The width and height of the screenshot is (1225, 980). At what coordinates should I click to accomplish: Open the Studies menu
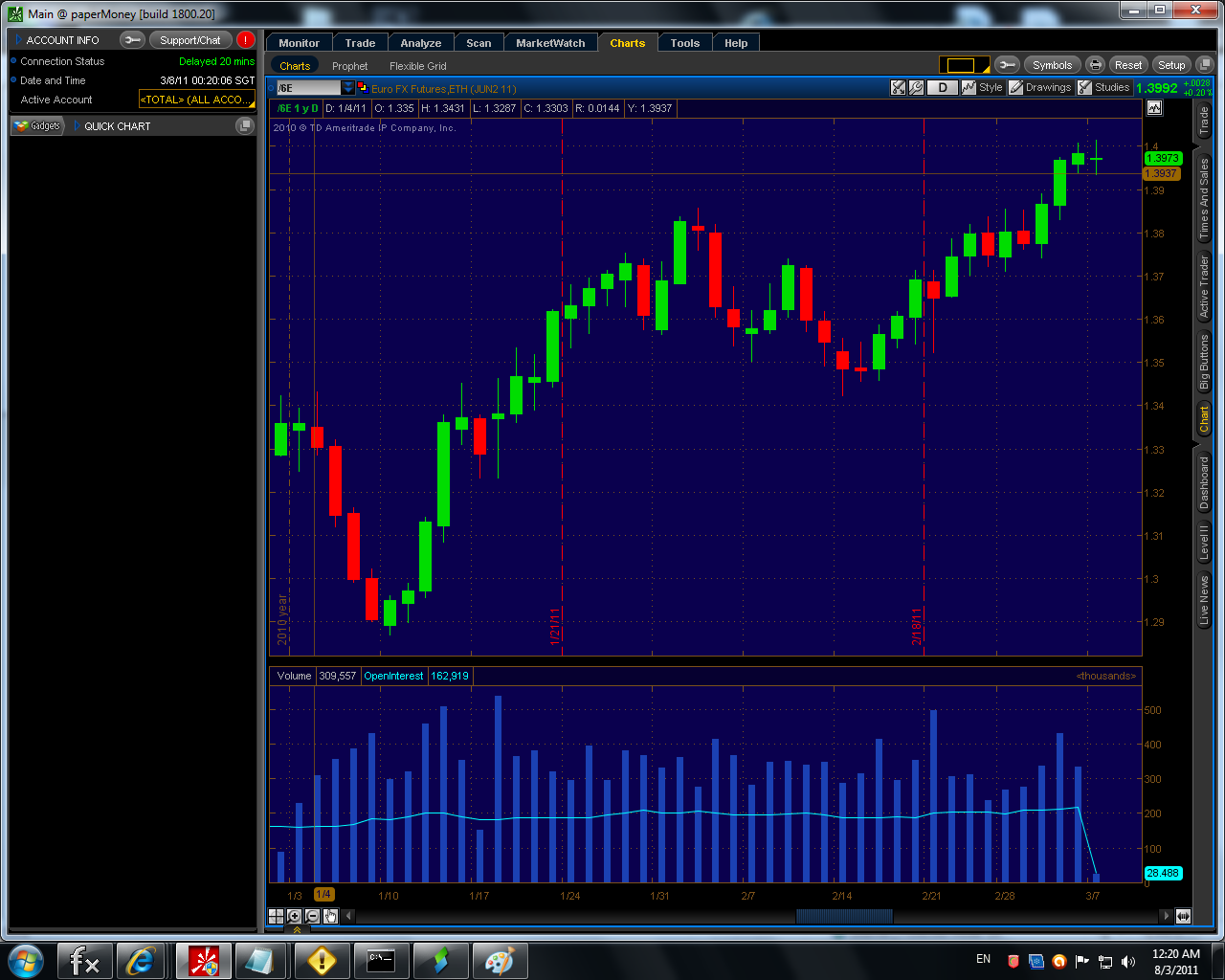[1103, 87]
